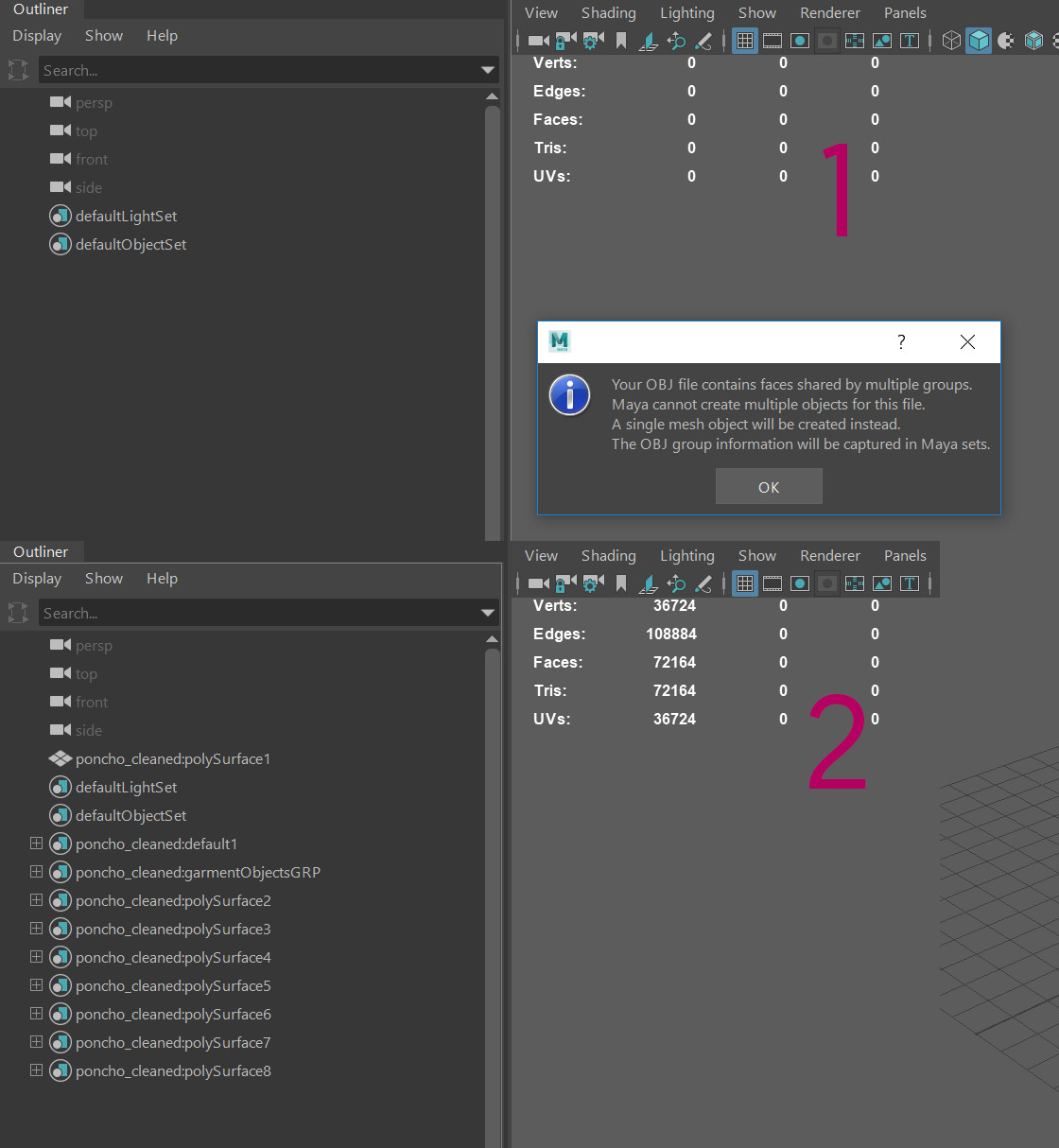Toggle Lock Camera icon in poncho-count viewport
Image resolution: width=1059 pixels, height=1148 pixels.
point(566,583)
